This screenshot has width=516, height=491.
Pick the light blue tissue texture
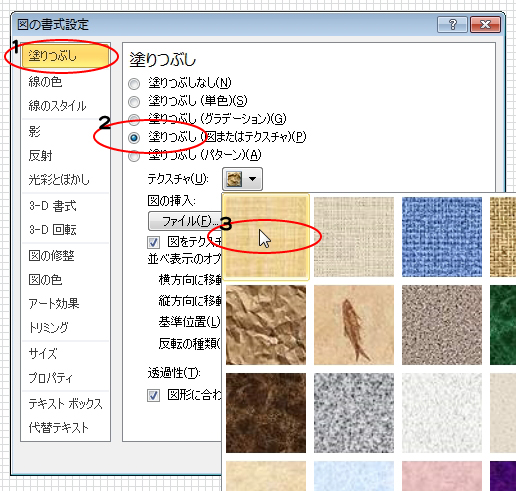coord(354,476)
